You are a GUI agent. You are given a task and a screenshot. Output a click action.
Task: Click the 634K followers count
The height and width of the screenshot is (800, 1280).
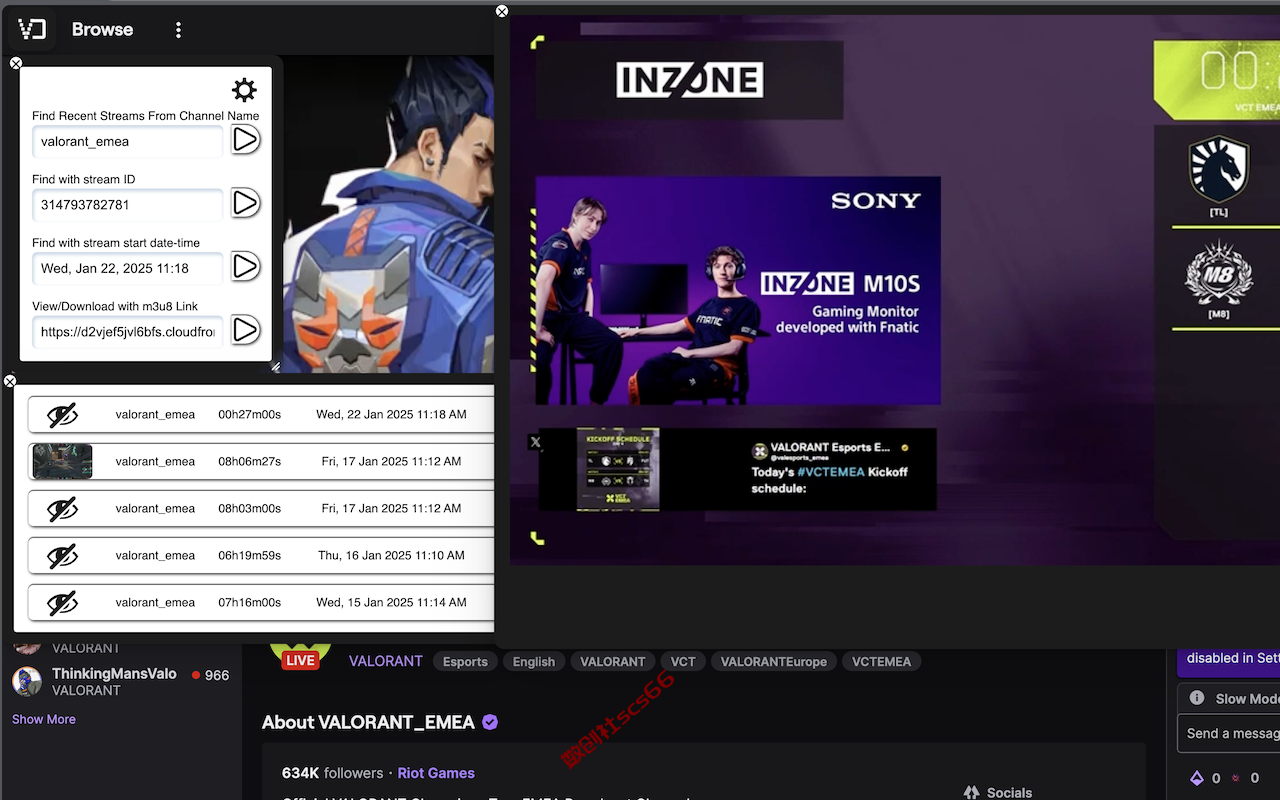coord(332,773)
